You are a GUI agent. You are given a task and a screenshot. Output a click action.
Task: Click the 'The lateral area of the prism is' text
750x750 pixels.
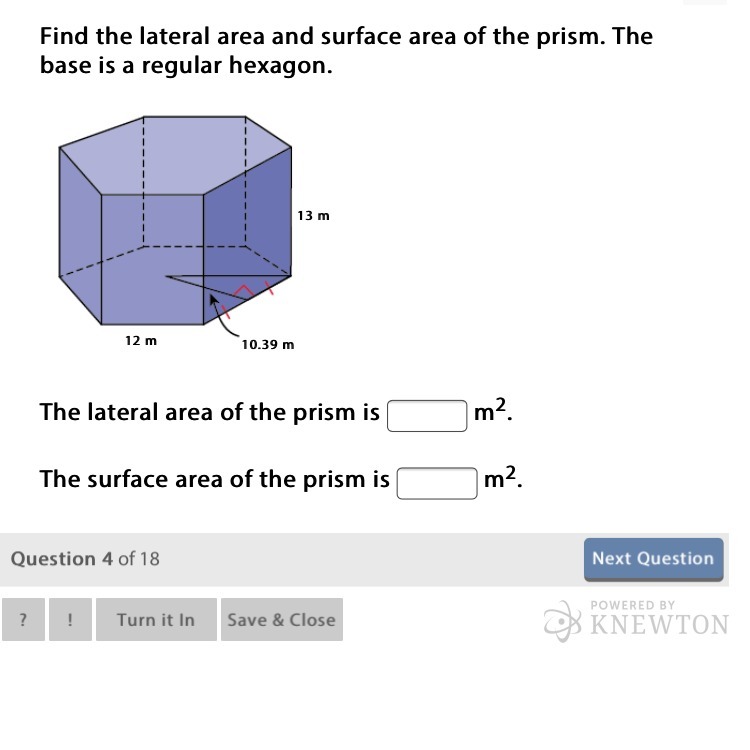[x=210, y=412]
